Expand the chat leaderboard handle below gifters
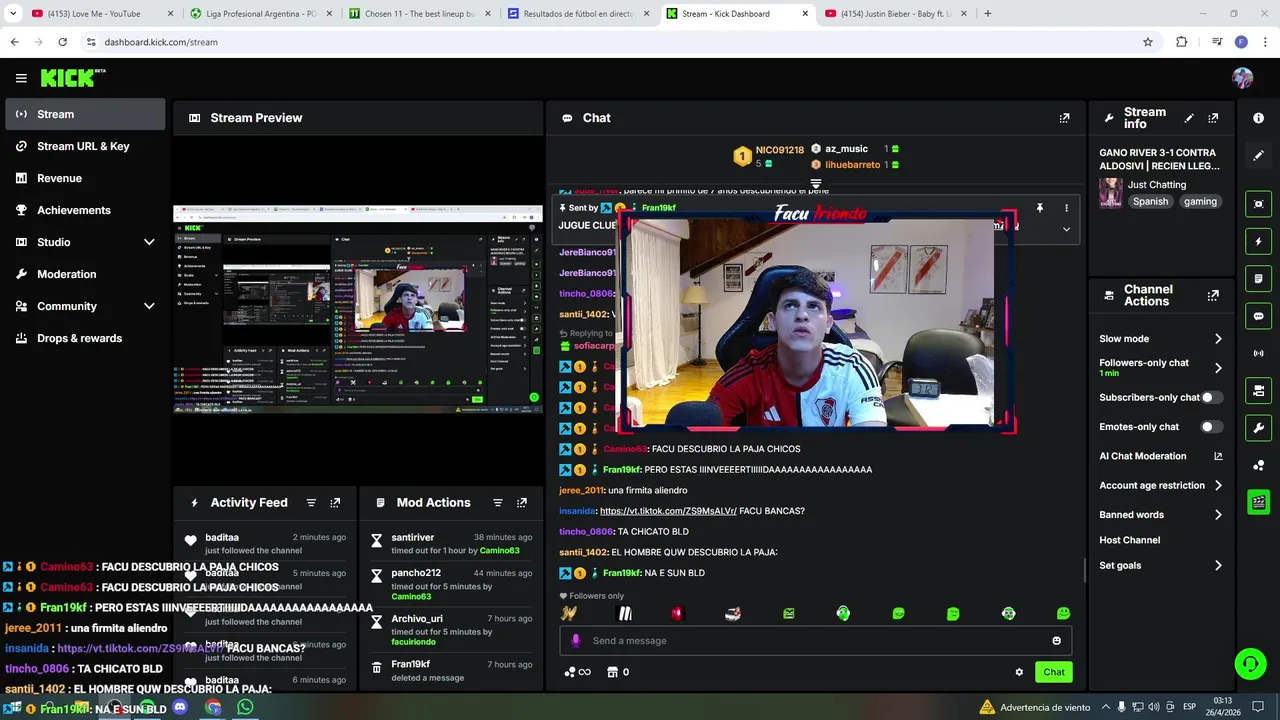The width and height of the screenshot is (1280, 720). point(816,184)
